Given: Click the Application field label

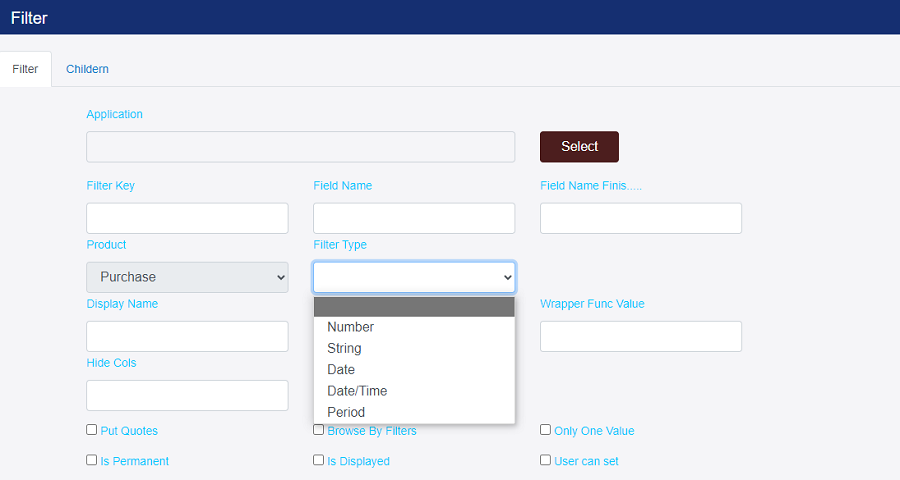Looking at the screenshot, I should tap(114, 114).
